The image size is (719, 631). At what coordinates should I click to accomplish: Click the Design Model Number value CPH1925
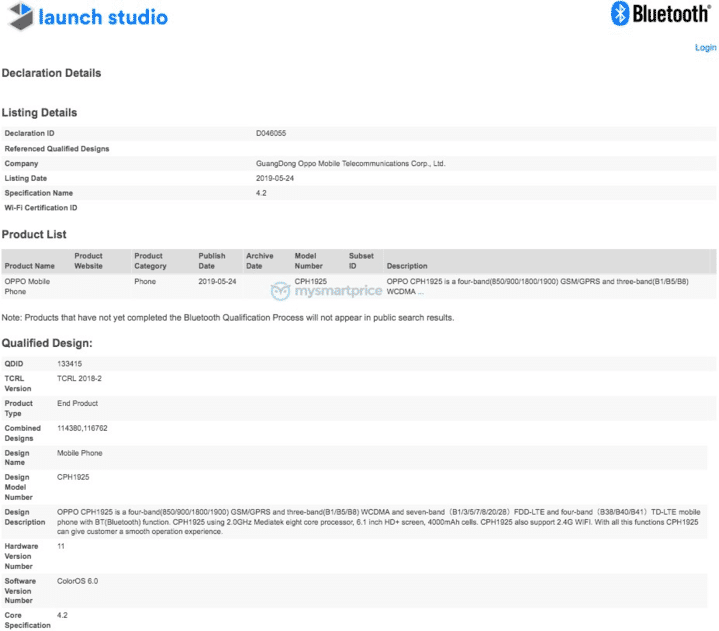point(73,477)
